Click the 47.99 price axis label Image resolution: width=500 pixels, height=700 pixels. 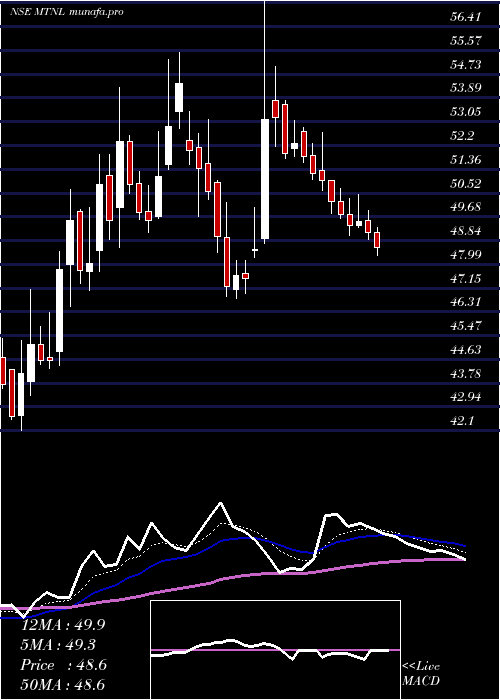466,255
